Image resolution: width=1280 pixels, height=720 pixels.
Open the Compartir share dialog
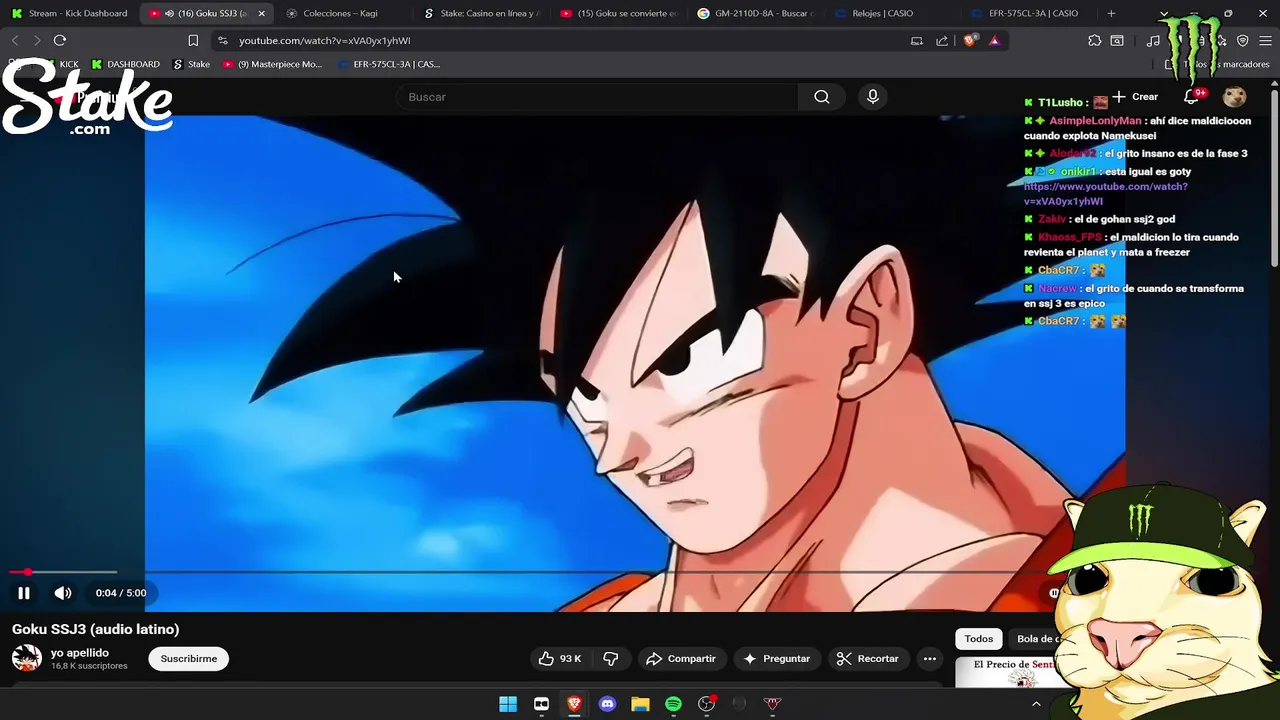(x=681, y=658)
